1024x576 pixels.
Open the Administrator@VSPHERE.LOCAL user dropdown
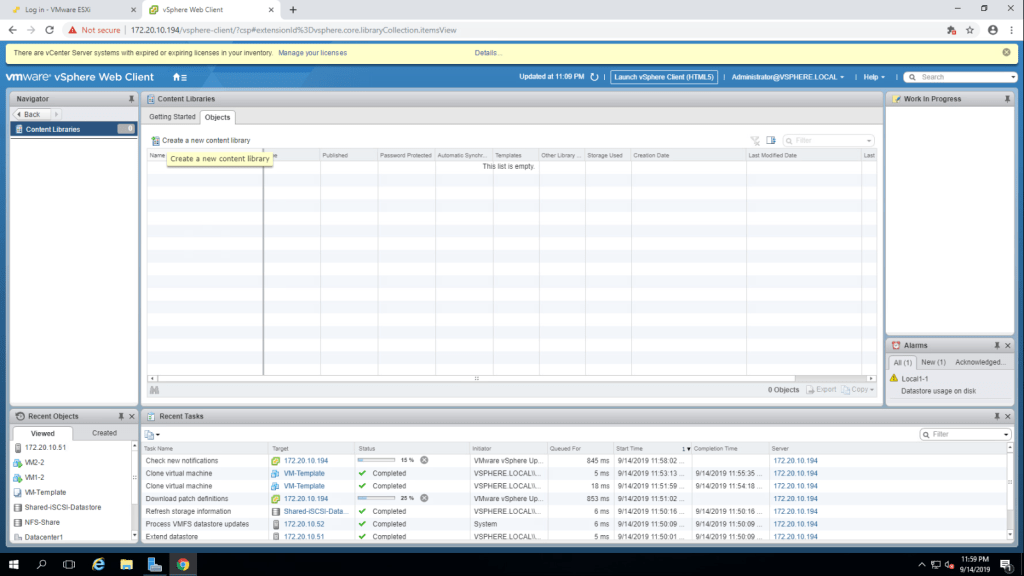pyautogui.click(x=787, y=77)
